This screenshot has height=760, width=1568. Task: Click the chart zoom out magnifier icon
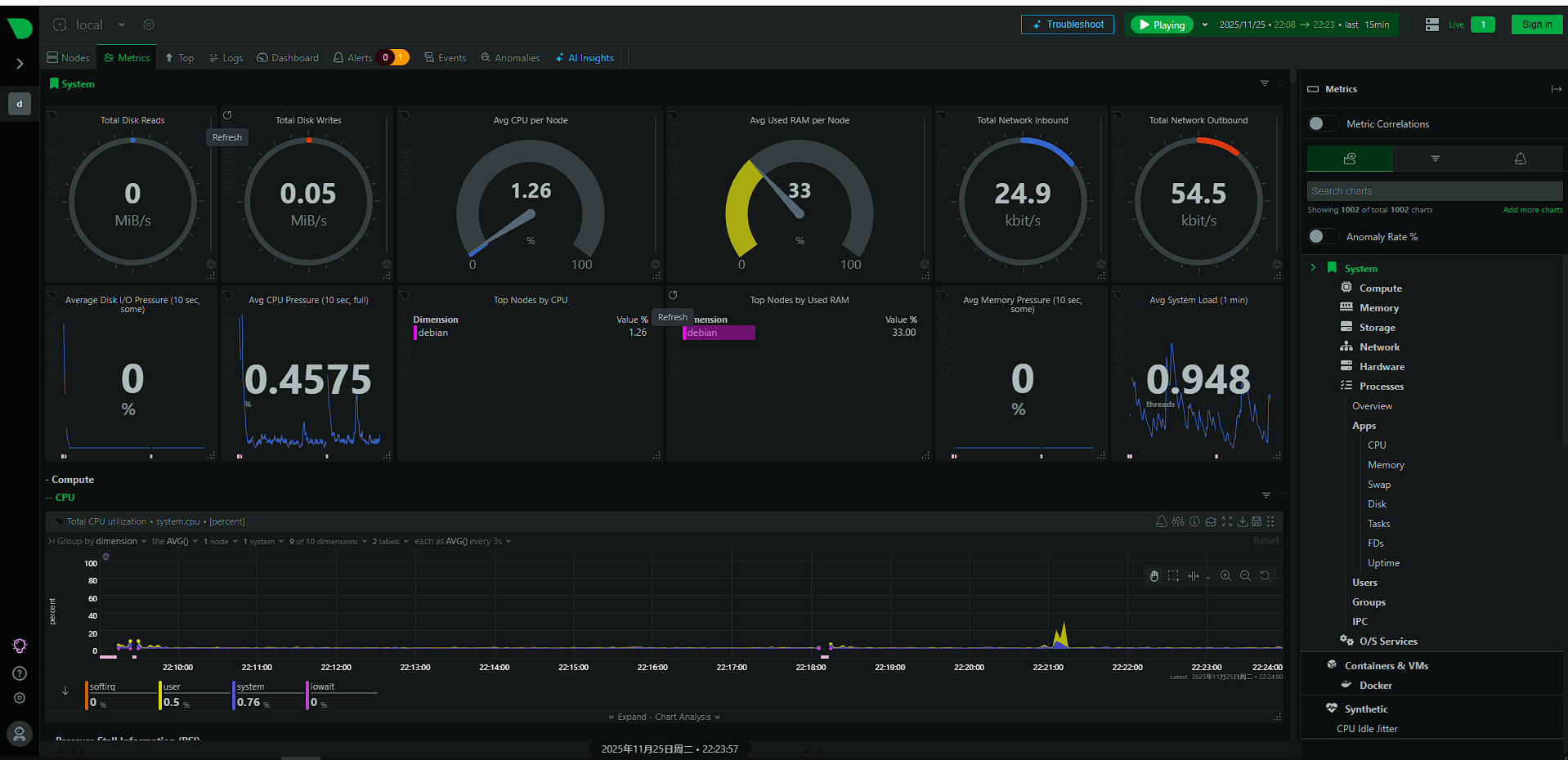(1245, 576)
